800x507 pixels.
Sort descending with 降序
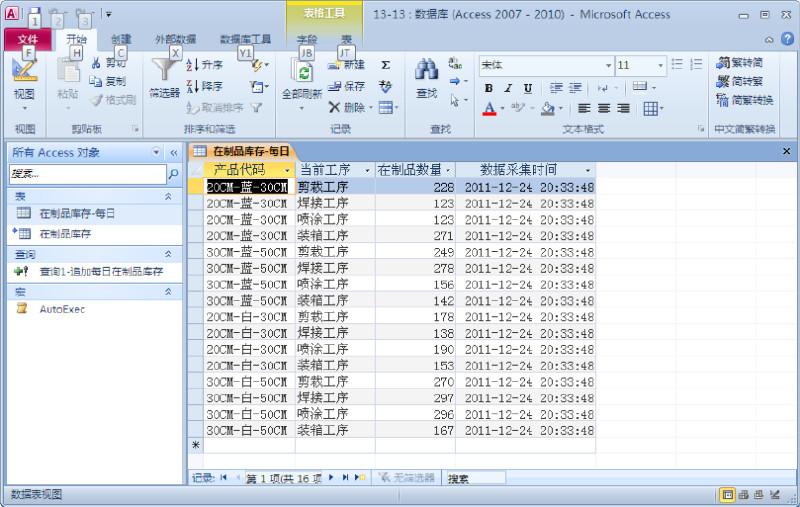205,86
